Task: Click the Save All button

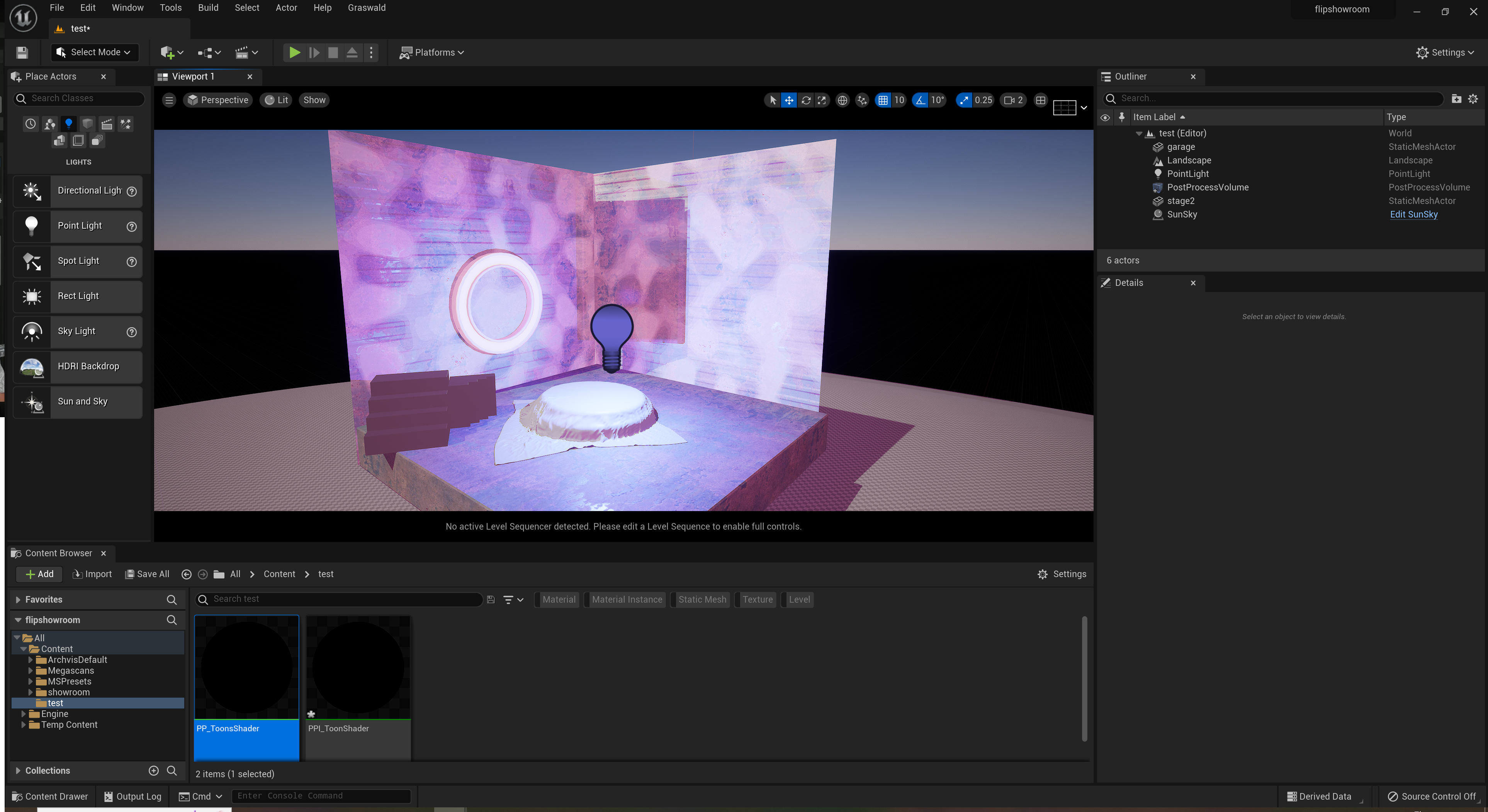Action: (x=148, y=574)
